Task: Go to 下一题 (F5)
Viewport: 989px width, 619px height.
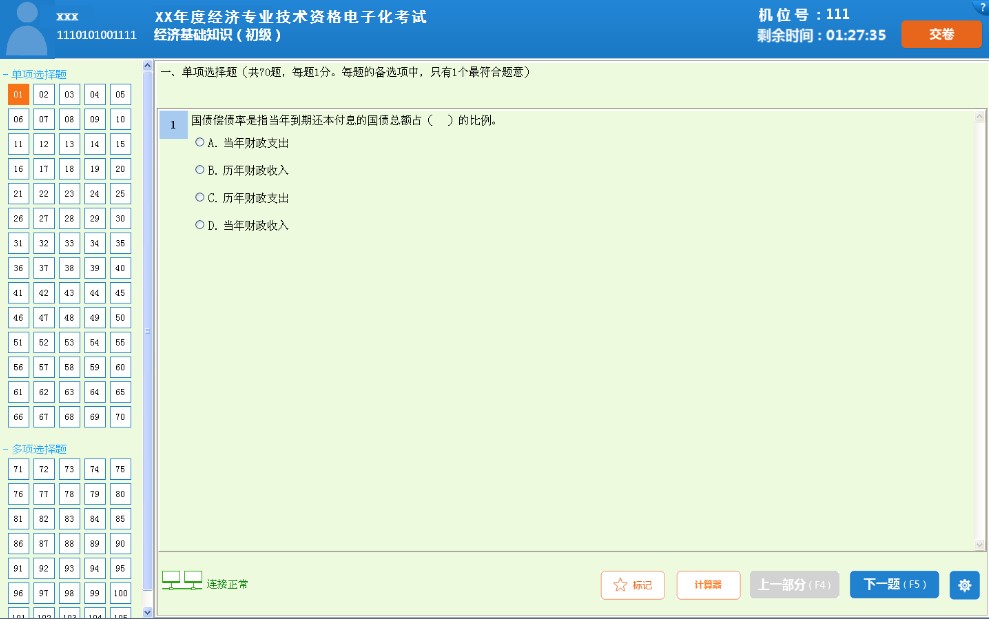Action: pos(894,584)
